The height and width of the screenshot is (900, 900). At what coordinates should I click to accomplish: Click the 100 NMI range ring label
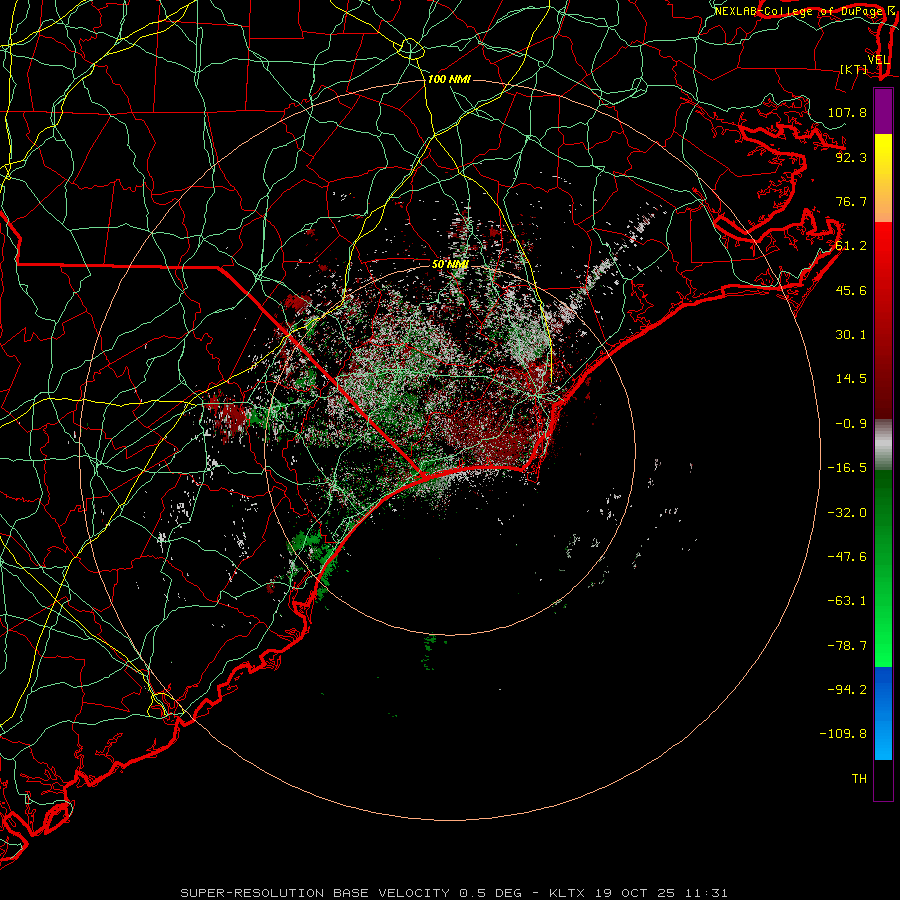click(449, 79)
